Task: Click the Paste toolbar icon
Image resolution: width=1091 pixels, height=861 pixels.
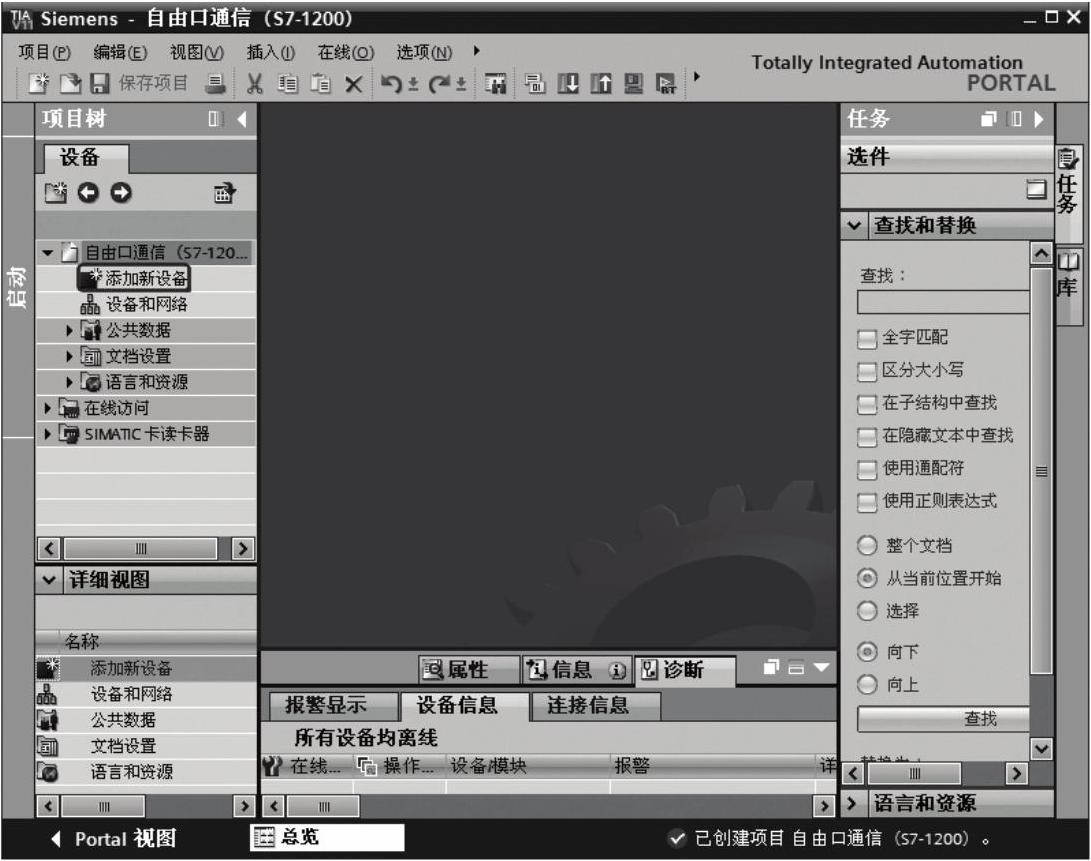Action: pos(320,84)
